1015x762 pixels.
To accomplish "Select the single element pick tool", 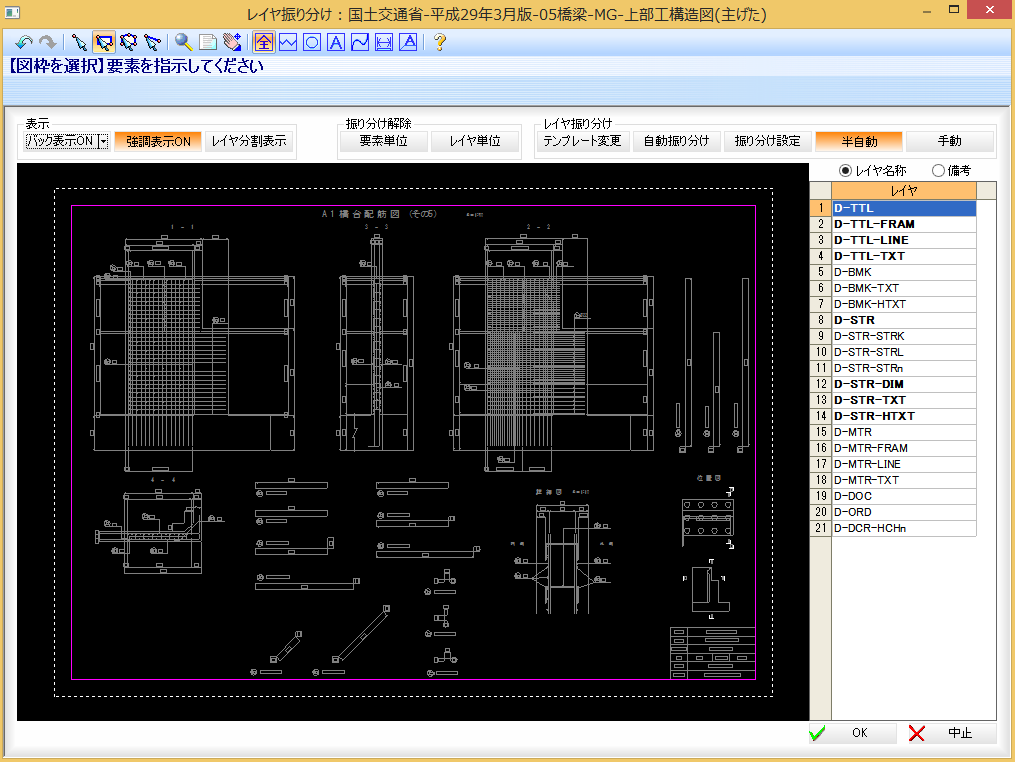I will 80,43.
